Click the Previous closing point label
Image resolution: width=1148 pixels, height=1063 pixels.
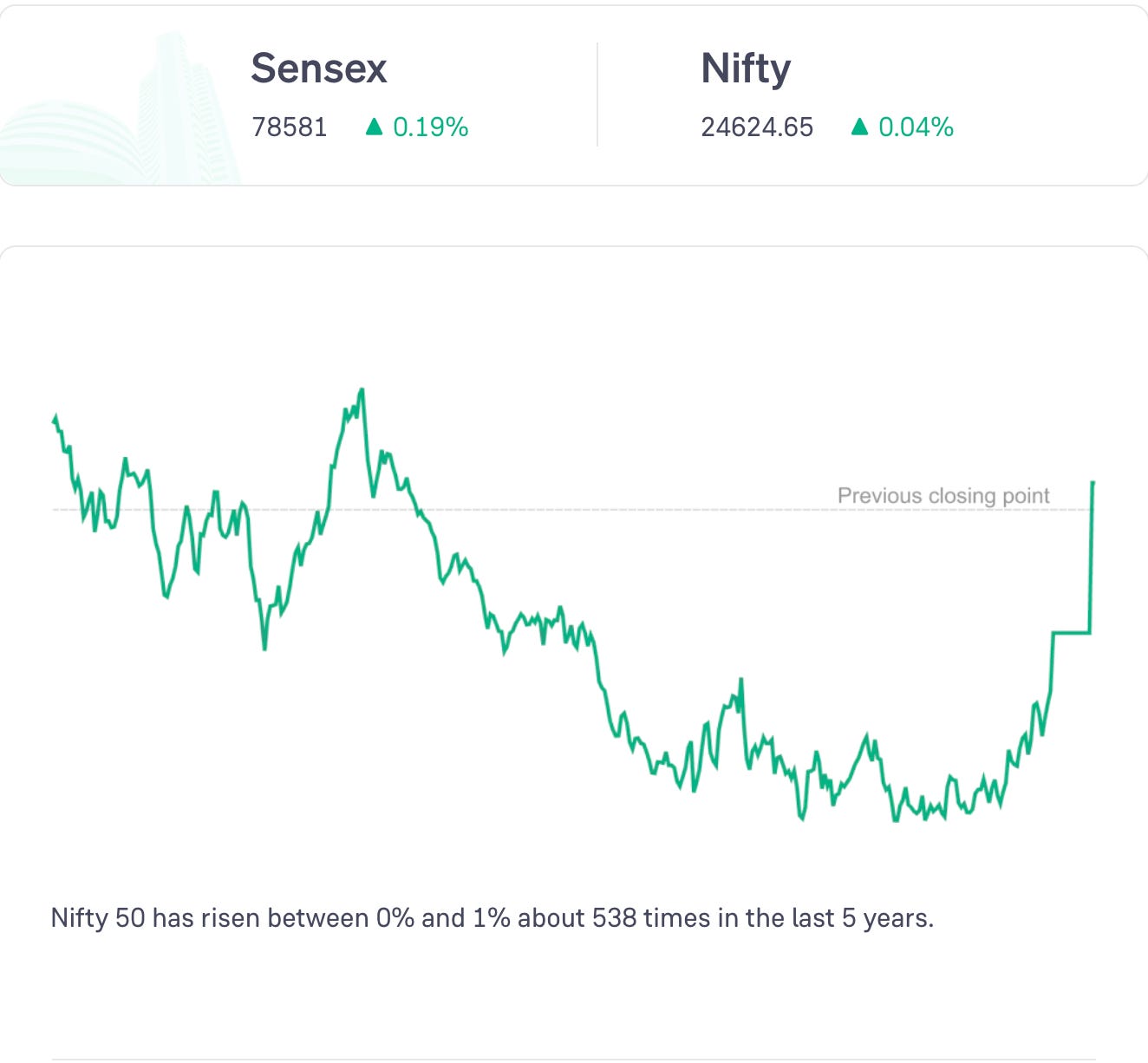(x=943, y=496)
